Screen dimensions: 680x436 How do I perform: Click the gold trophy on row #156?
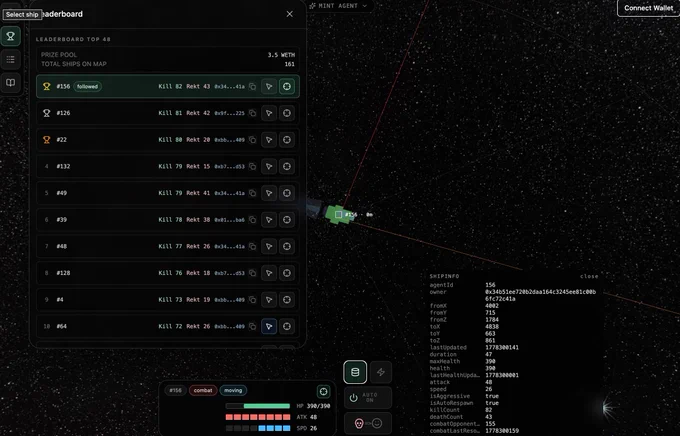tap(46, 86)
